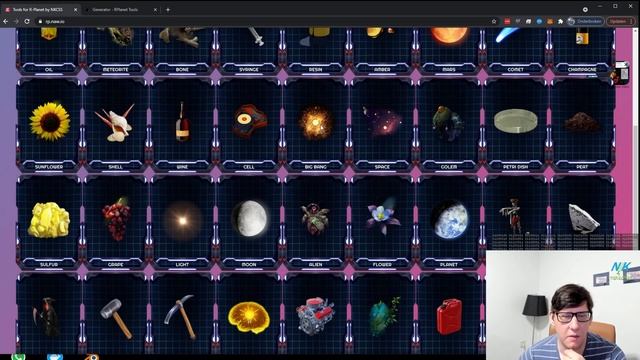Close the Generator tab
The image size is (640, 360).
tap(155, 9)
